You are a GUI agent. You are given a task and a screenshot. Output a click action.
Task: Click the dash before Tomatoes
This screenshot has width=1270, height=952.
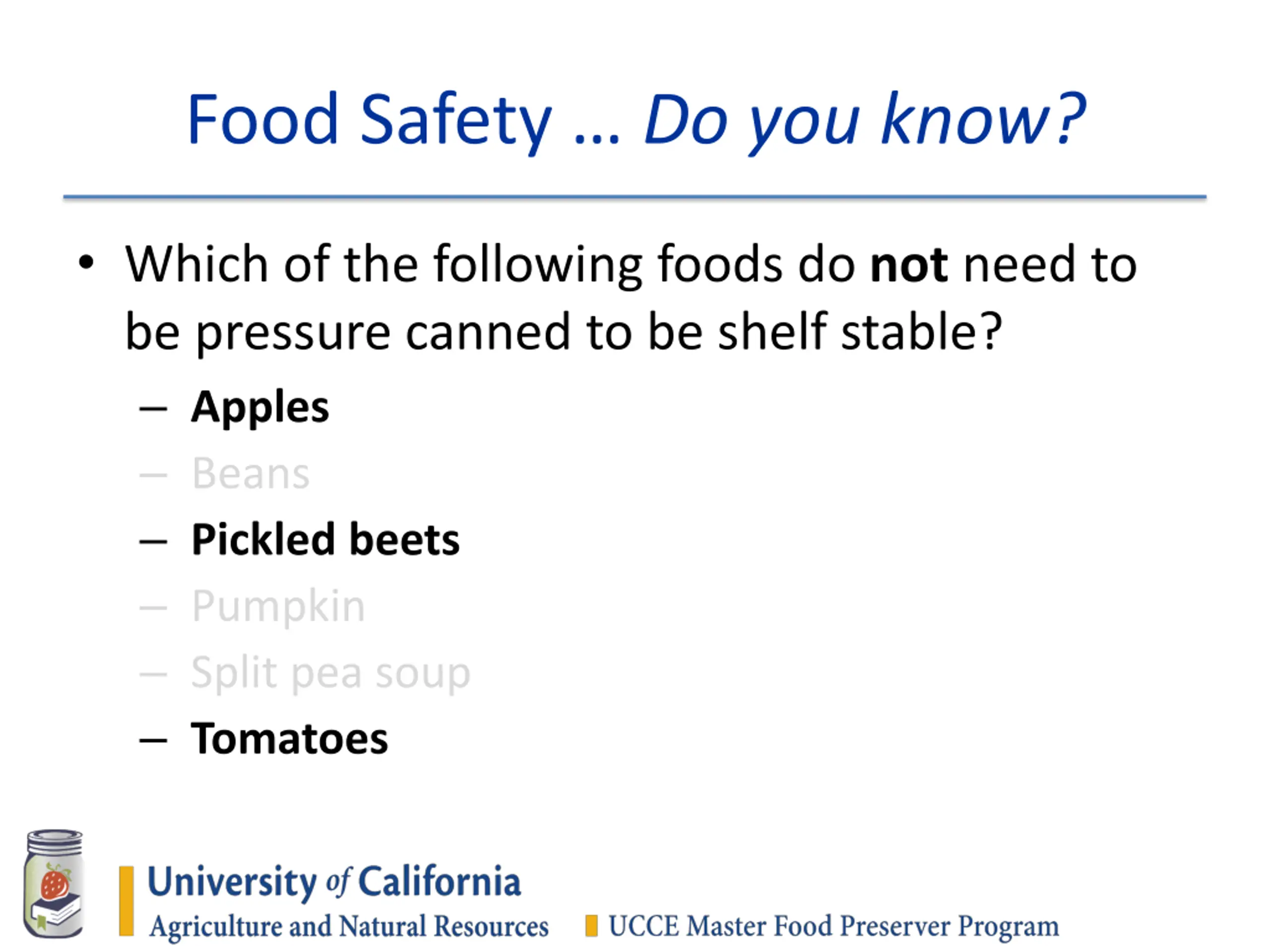pos(153,740)
